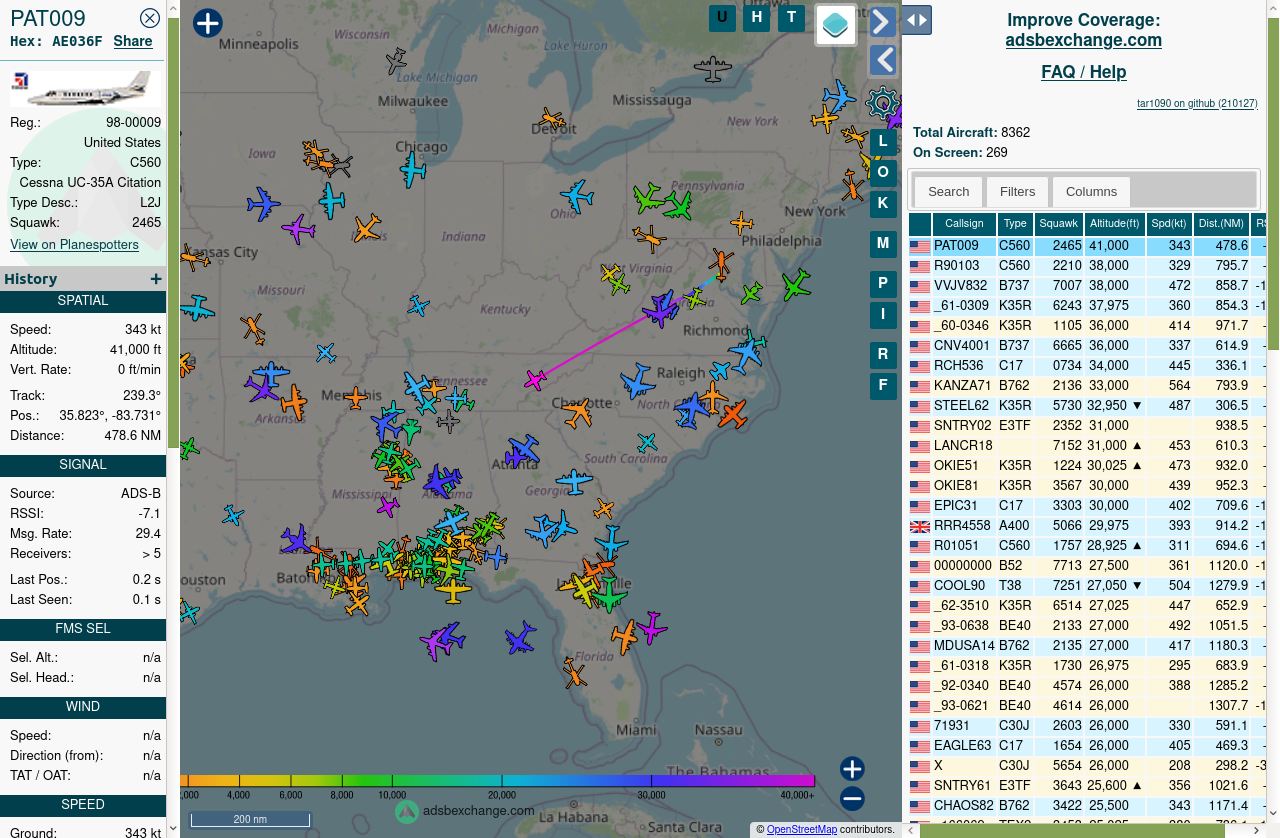Screen dimensions: 1280x838
Task: Select the PAT009 row in aircraft table
Action: click(1088, 245)
